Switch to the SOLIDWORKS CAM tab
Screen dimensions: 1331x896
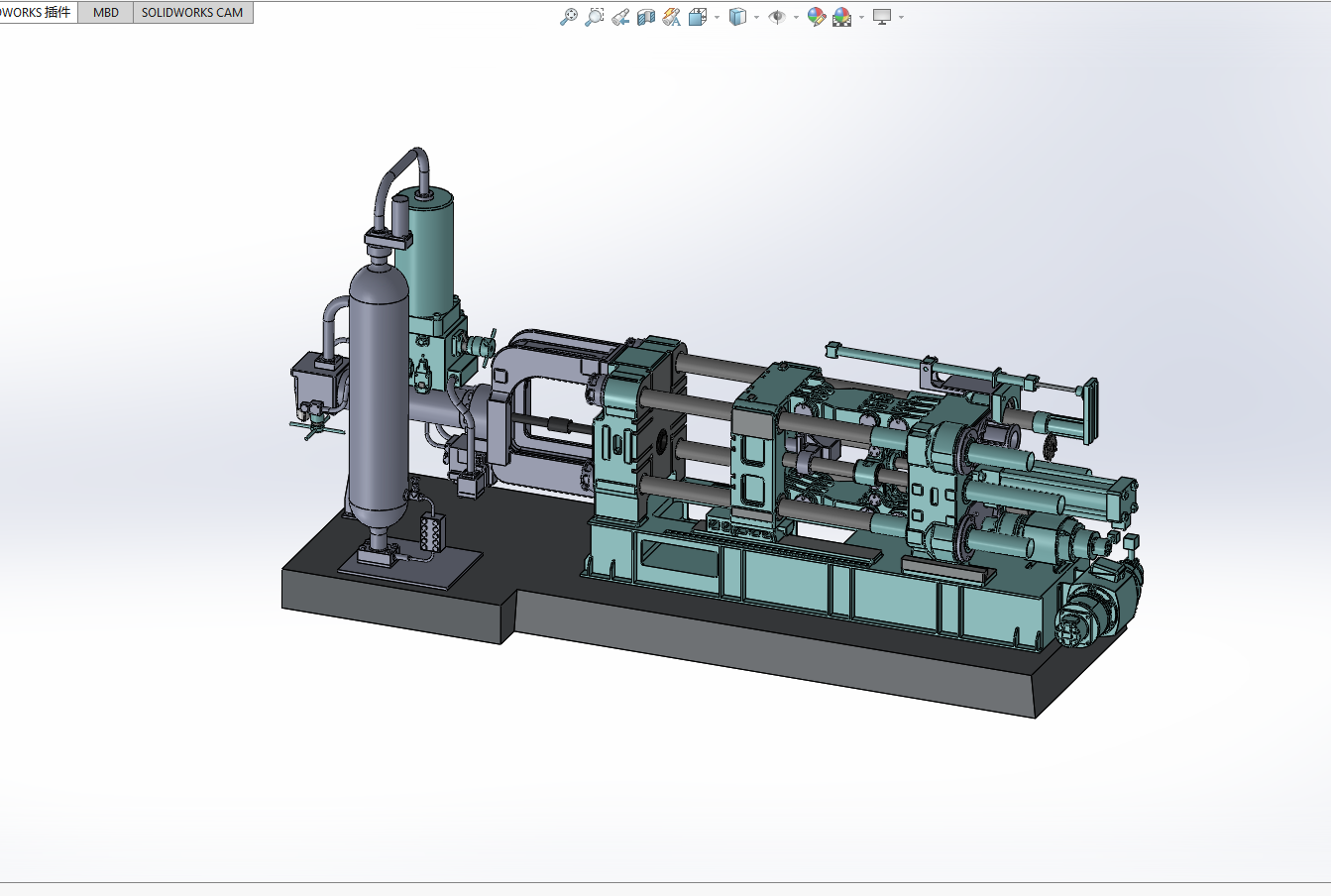192,13
